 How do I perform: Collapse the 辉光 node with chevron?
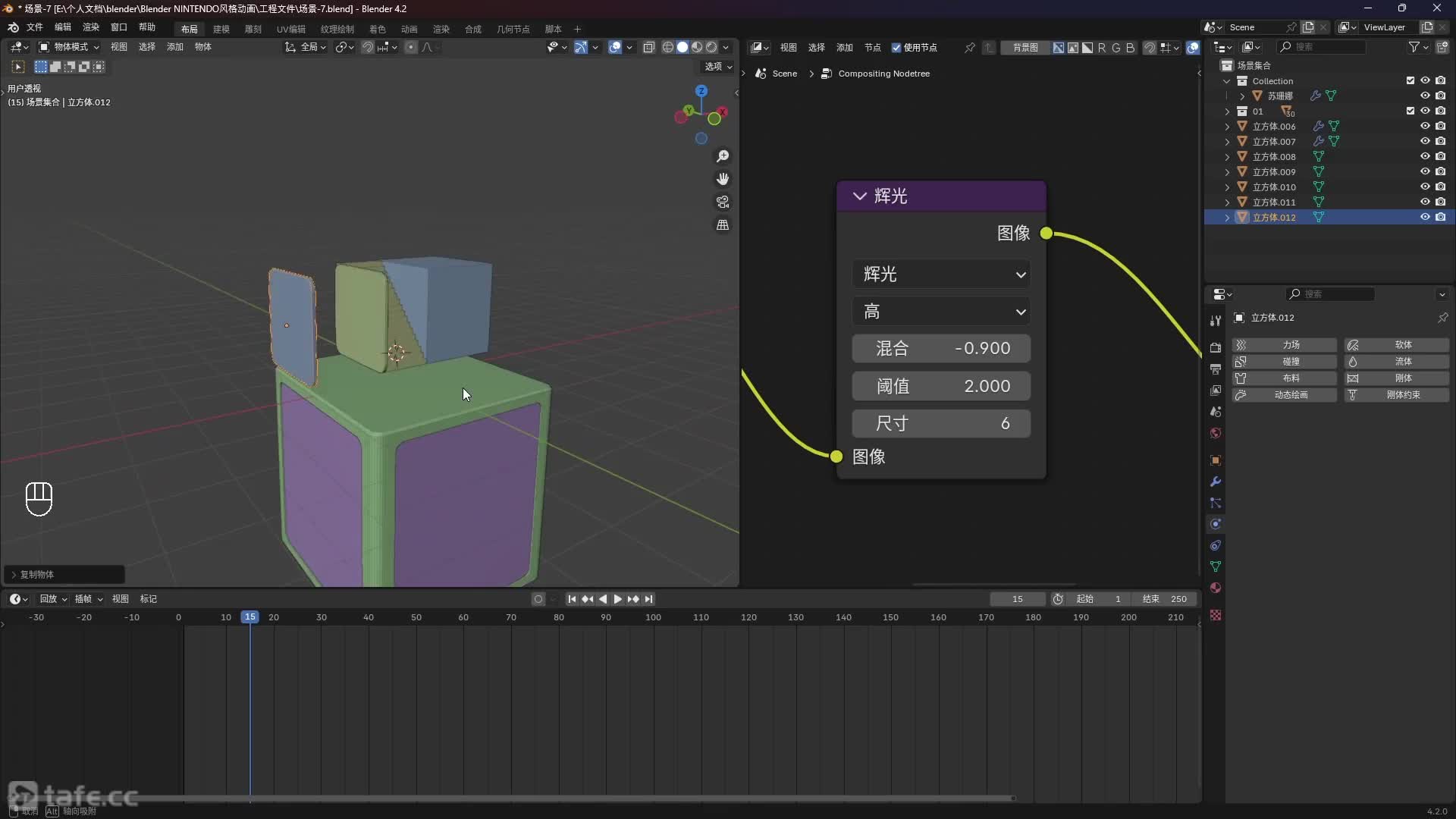click(x=859, y=196)
